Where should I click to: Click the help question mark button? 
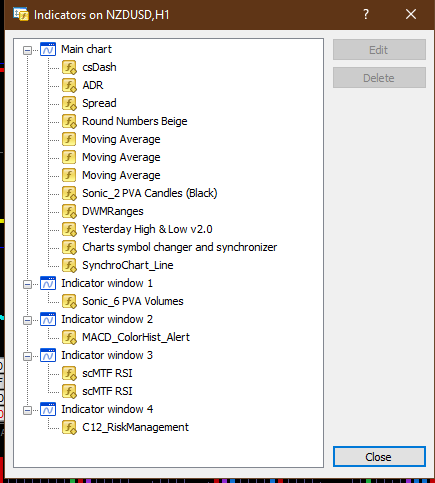(366, 14)
